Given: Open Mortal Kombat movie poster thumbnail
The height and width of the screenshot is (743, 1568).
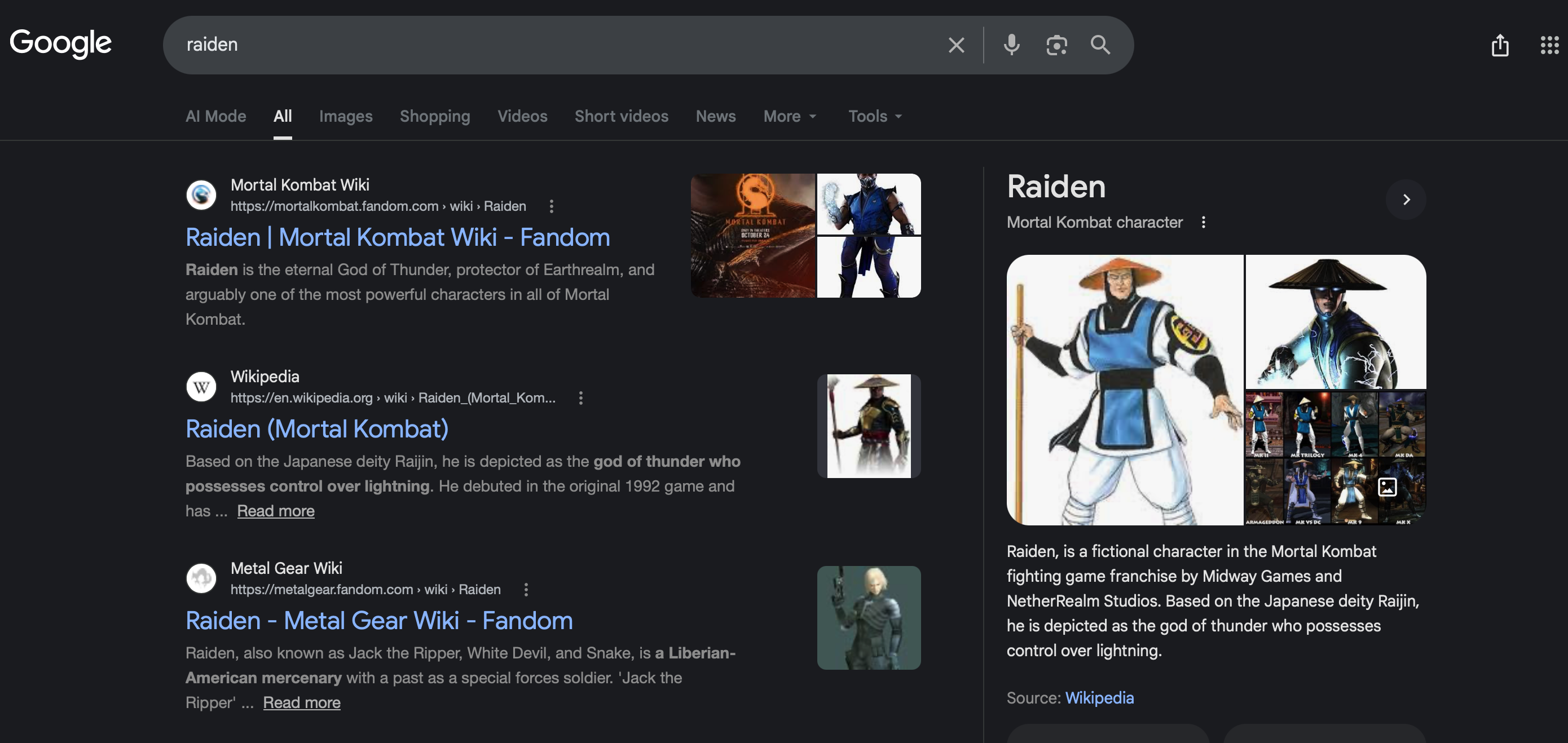Looking at the screenshot, I should [x=753, y=236].
